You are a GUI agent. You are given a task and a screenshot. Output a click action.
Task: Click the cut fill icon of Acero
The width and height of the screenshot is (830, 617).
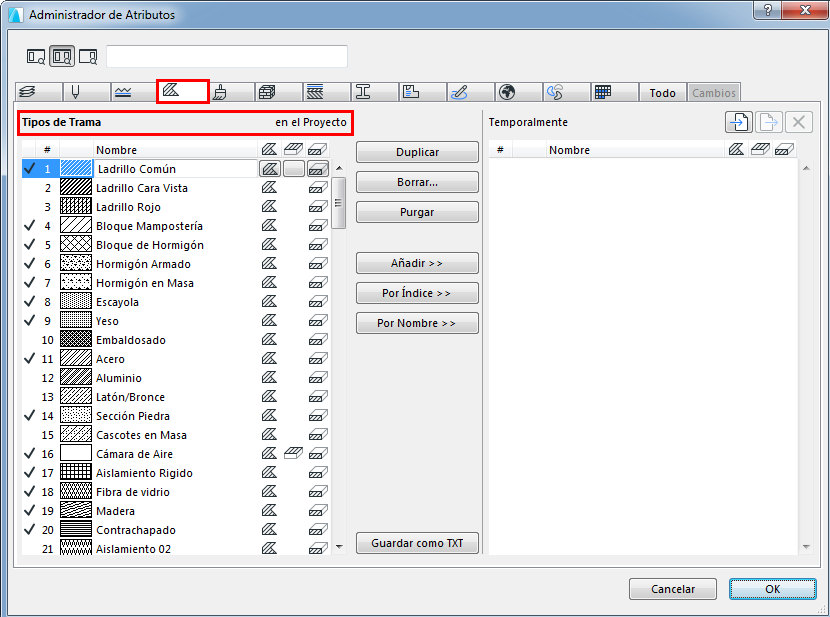click(318, 359)
